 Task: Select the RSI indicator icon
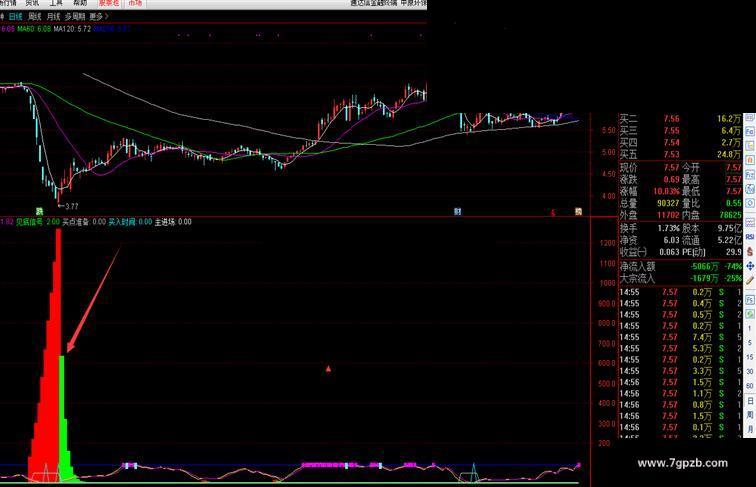point(750,237)
